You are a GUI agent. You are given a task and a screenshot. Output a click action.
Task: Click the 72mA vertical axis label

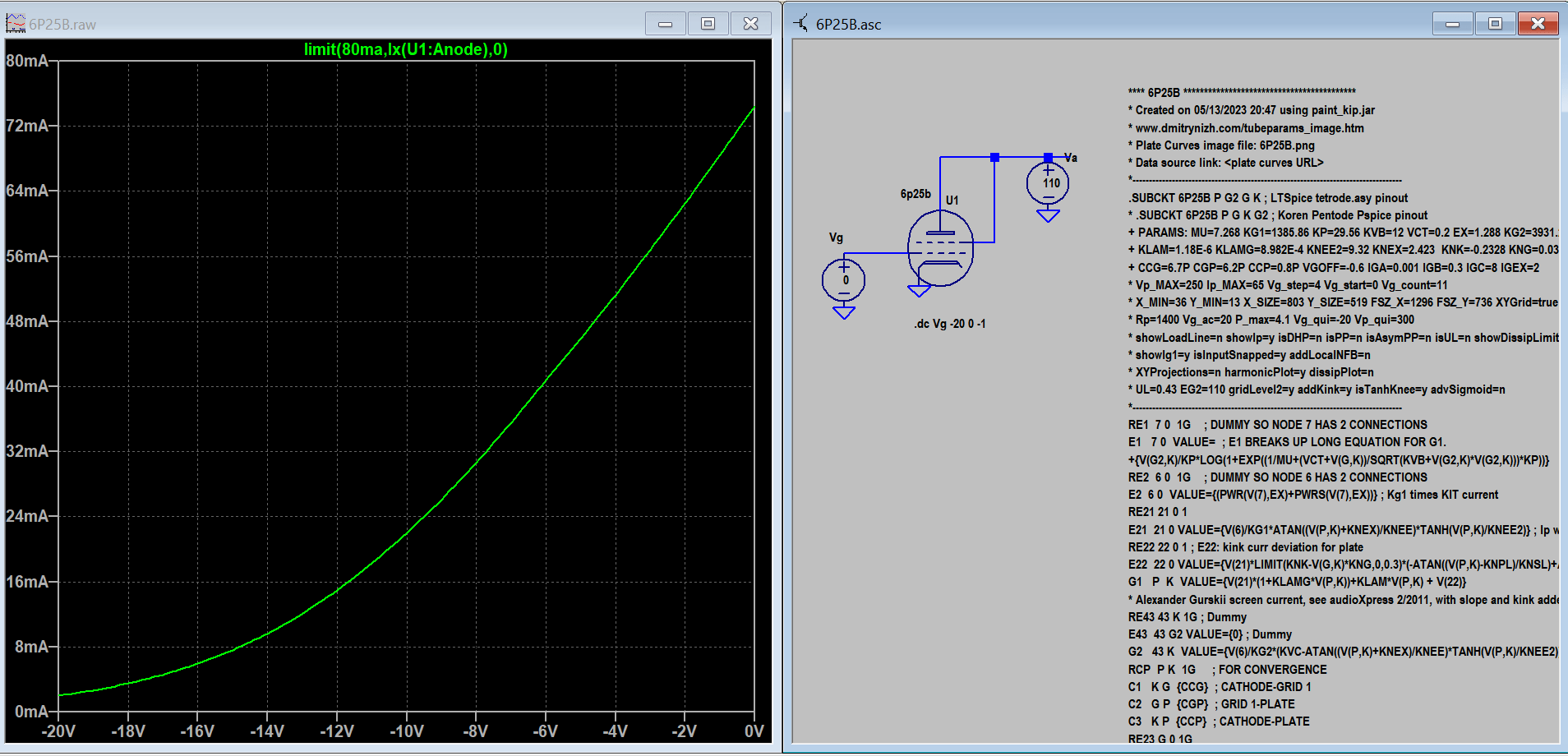pos(27,126)
